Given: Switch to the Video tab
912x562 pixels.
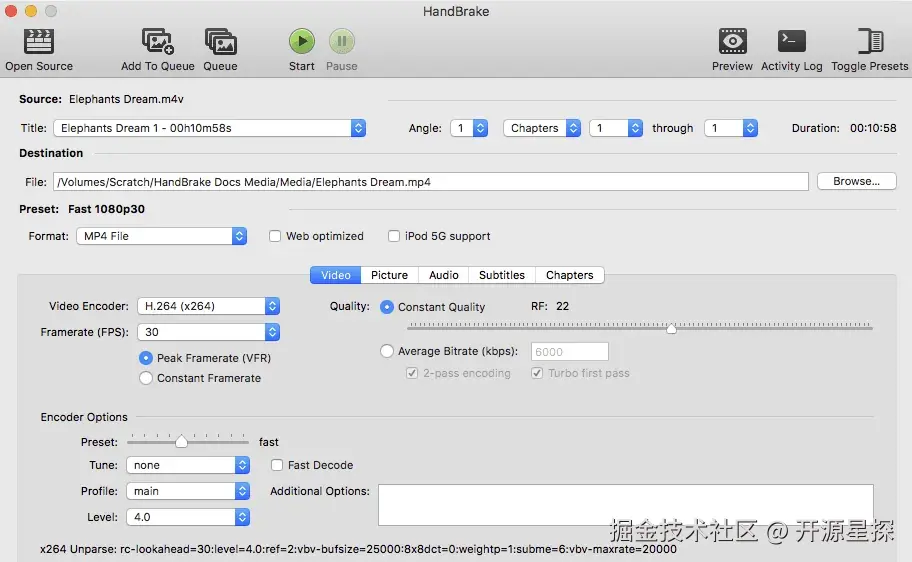Looking at the screenshot, I should pos(336,275).
